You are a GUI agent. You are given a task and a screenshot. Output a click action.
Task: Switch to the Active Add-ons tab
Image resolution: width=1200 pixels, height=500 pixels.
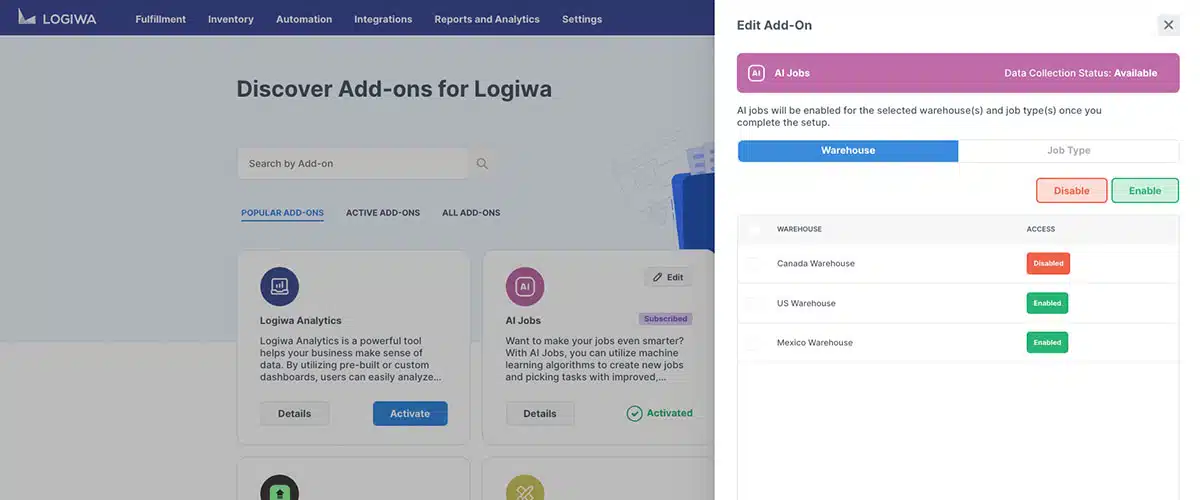tap(383, 213)
